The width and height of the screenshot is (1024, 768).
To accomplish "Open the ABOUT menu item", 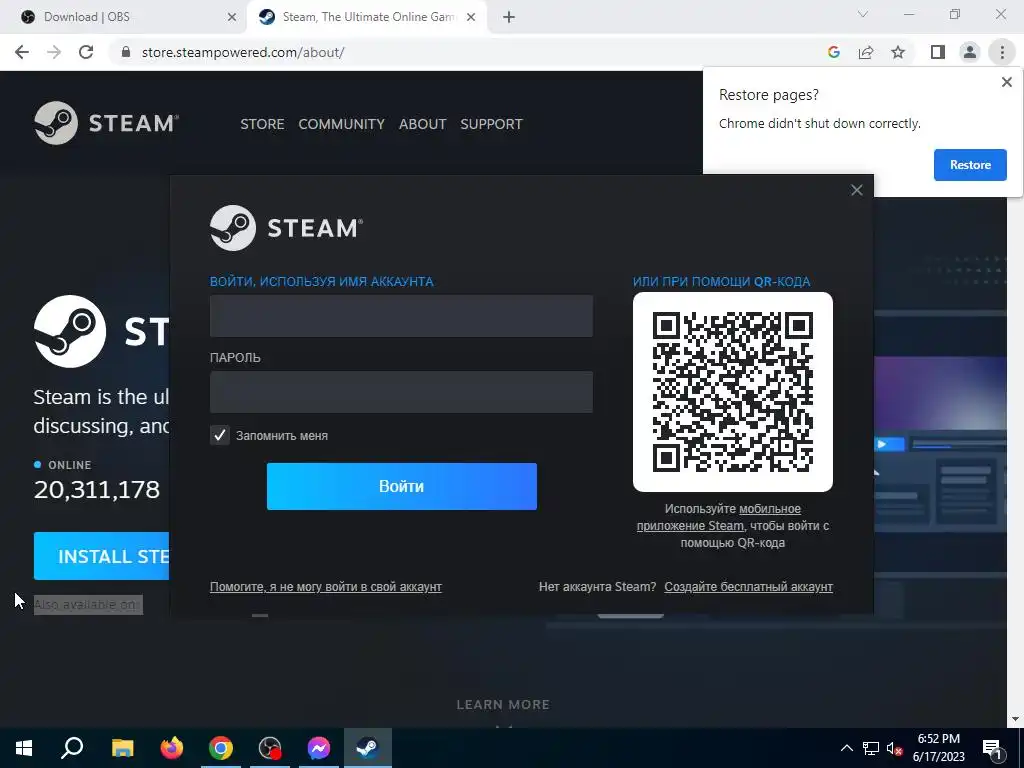I will [423, 124].
